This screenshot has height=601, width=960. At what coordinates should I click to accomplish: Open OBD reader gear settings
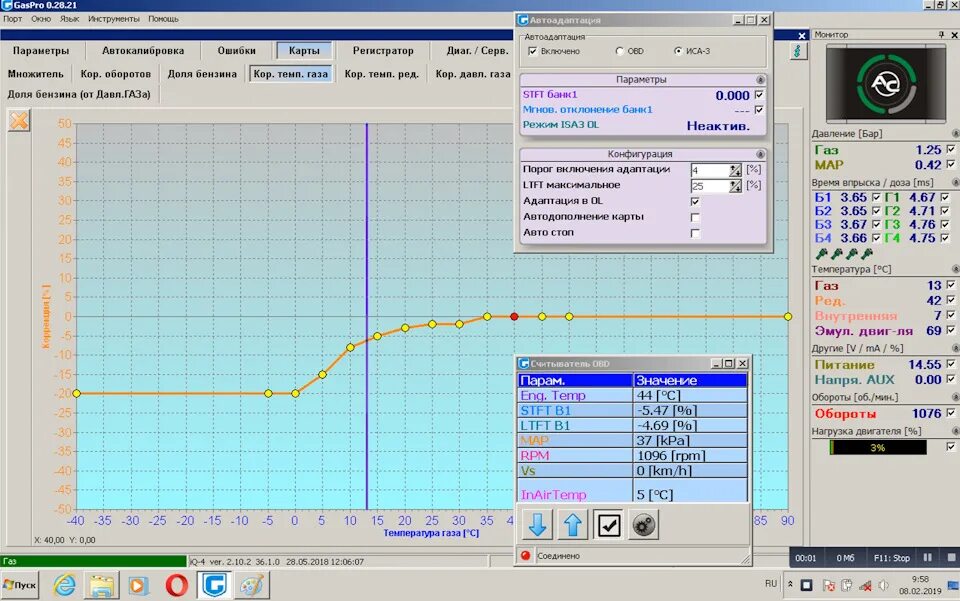click(x=643, y=524)
